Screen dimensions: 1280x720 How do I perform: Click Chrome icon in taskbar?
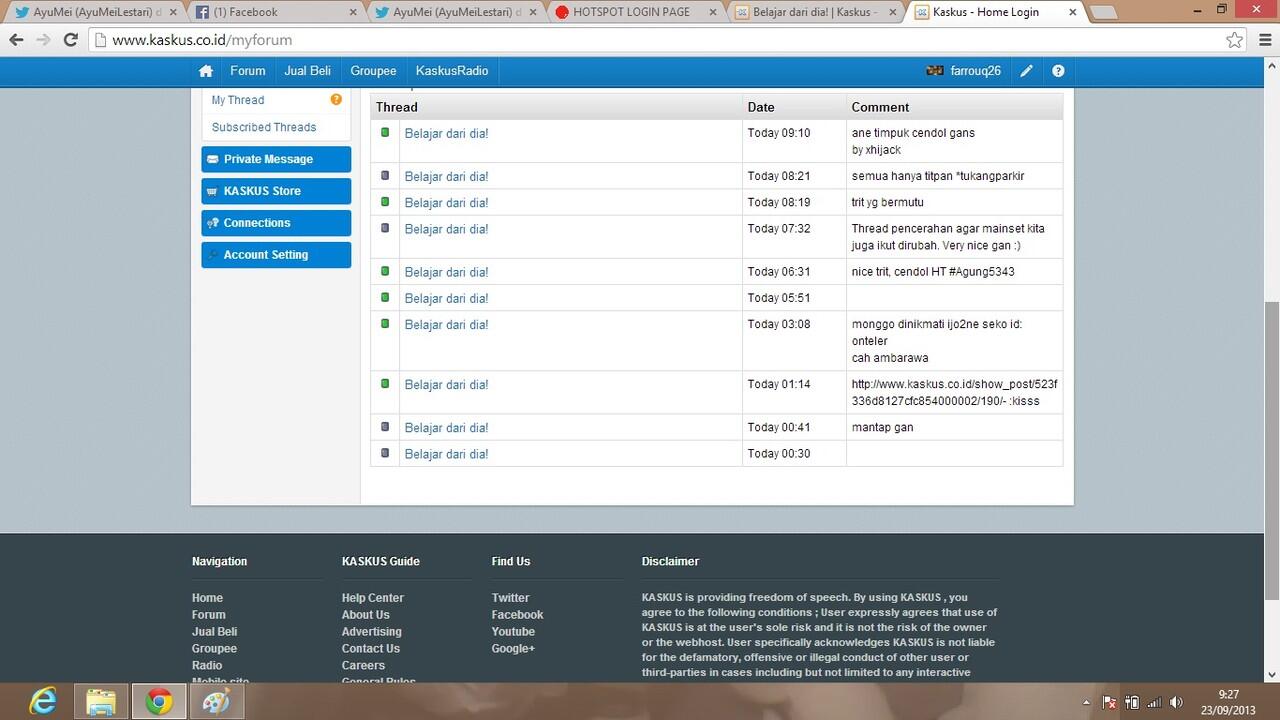(x=159, y=702)
